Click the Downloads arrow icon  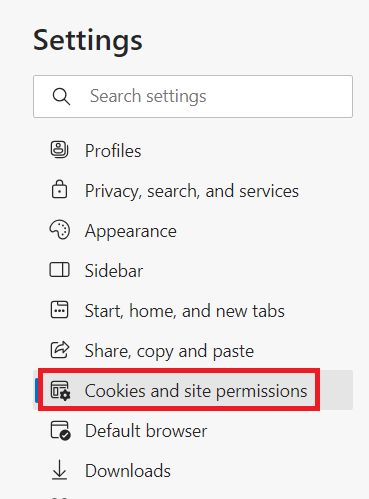point(60,470)
